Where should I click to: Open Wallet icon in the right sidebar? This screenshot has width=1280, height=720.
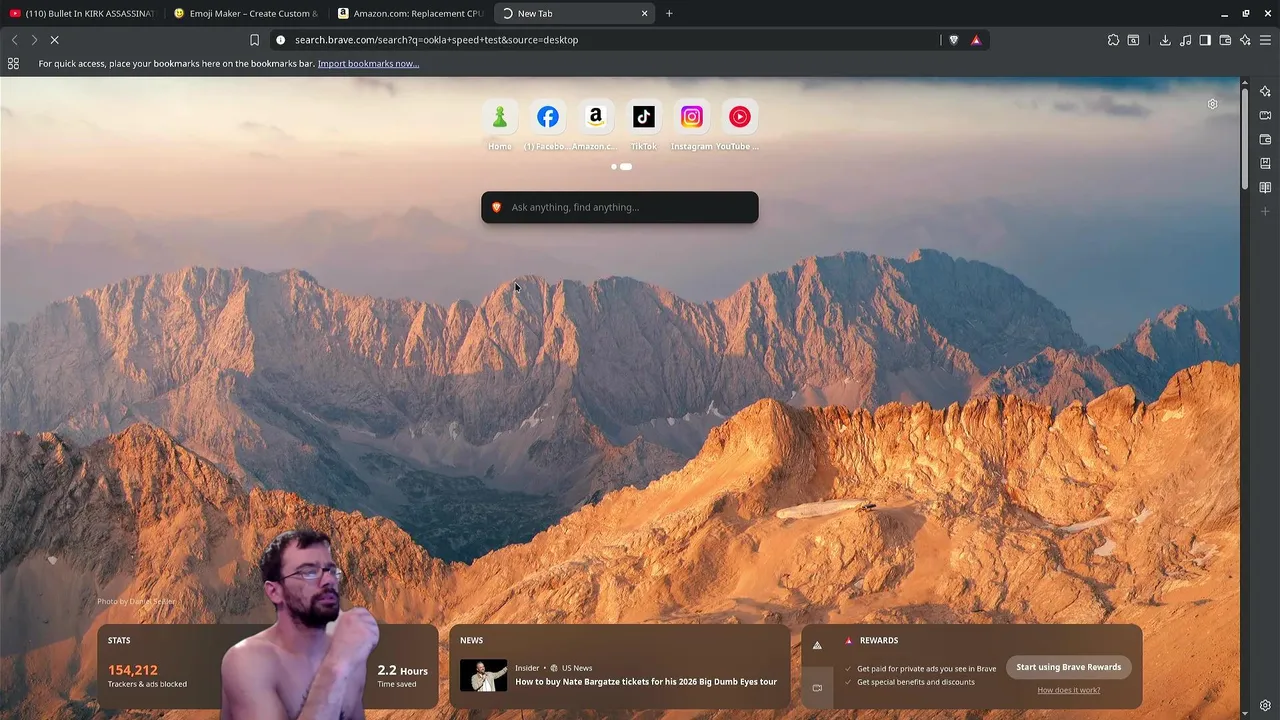[1265, 139]
